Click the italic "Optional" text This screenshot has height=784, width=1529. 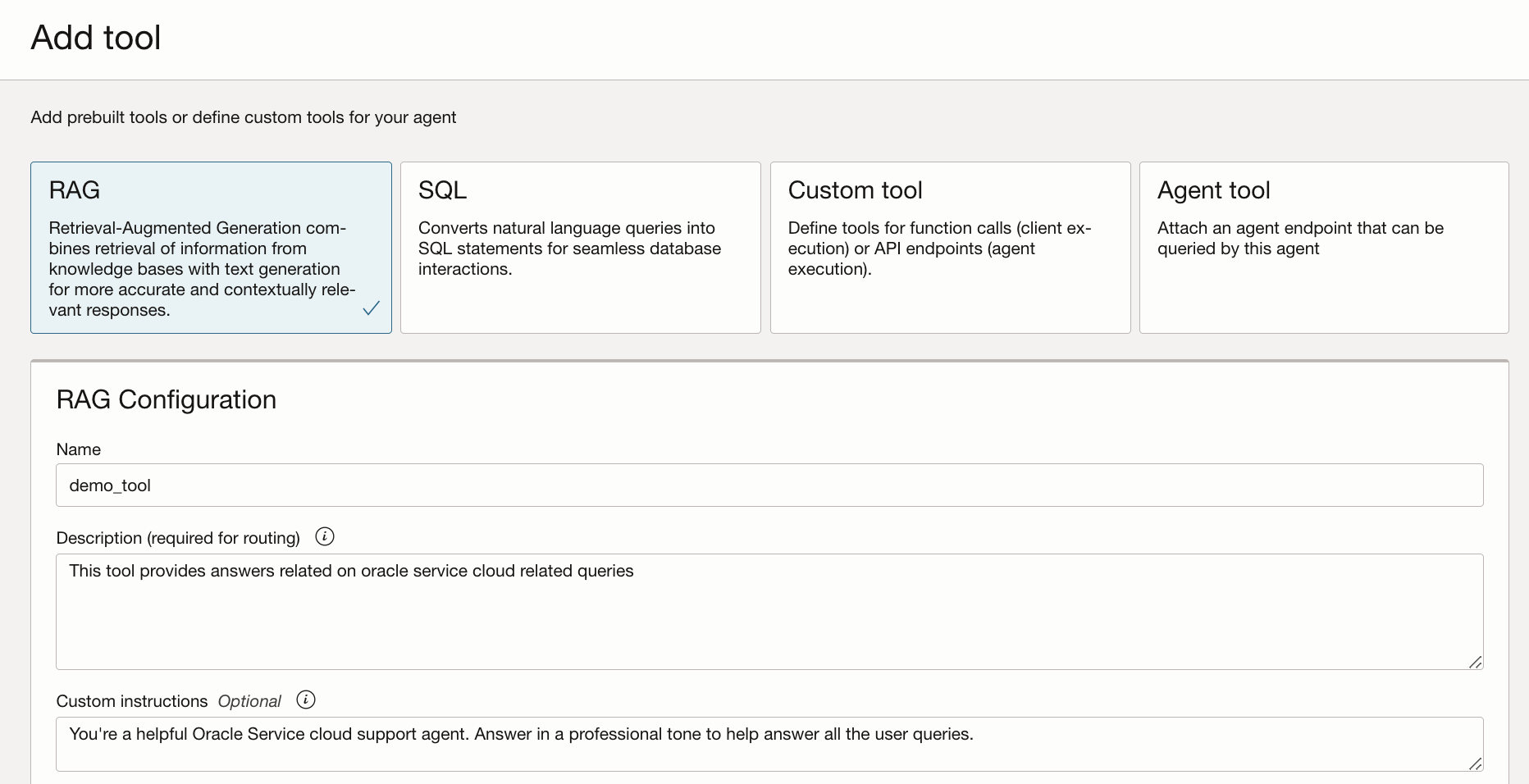click(249, 701)
